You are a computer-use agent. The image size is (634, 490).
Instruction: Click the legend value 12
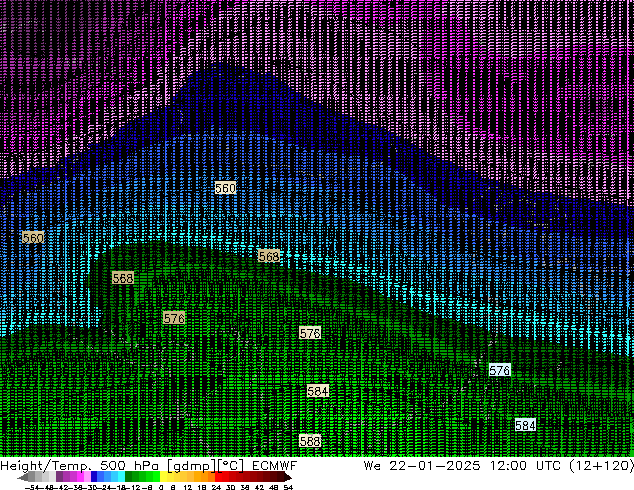click(x=188, y=487)
